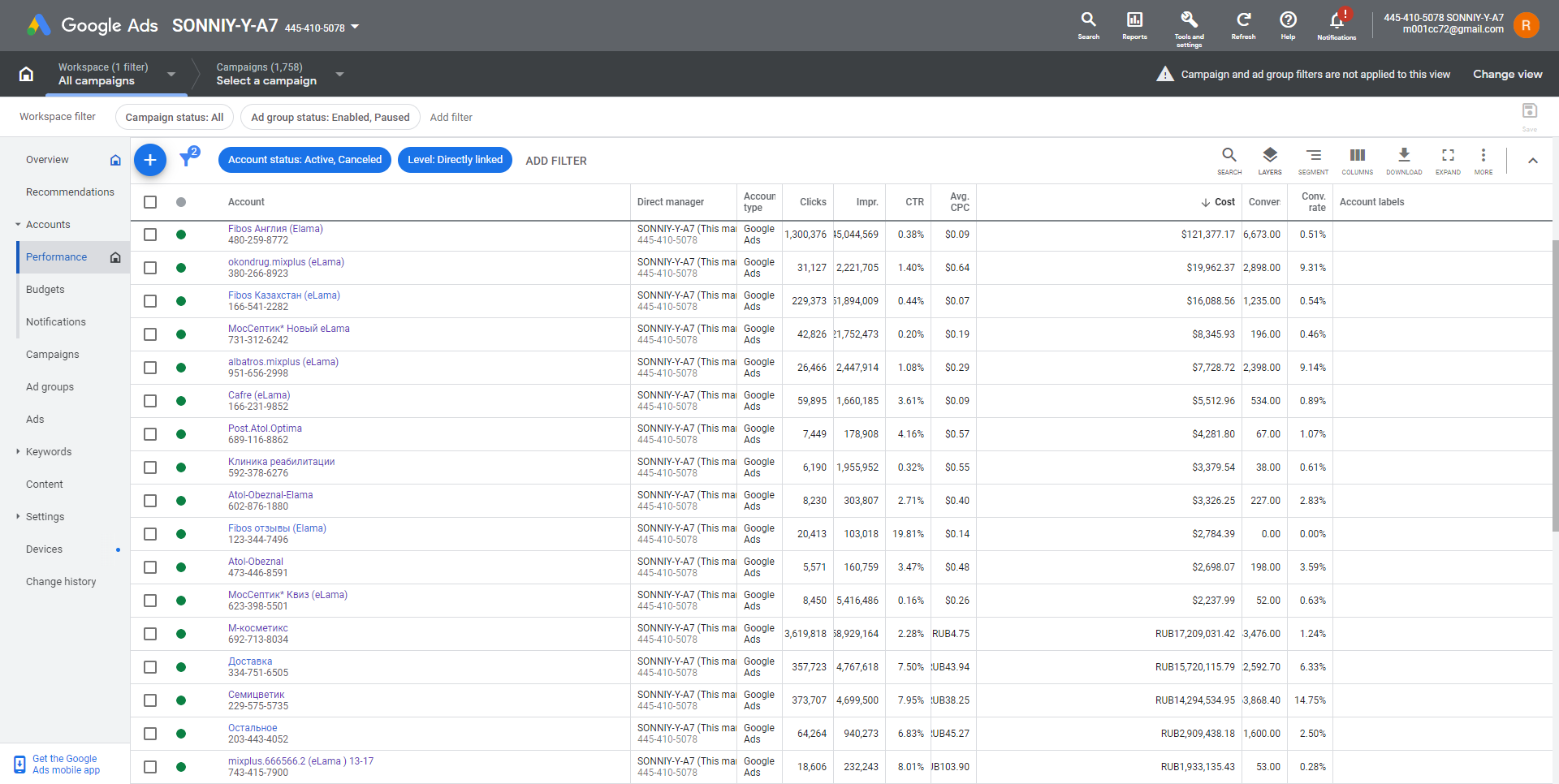Click the Change view button
This screenshot has height=784, width=1559.
pyautogui.click(x=1508, y=74)
